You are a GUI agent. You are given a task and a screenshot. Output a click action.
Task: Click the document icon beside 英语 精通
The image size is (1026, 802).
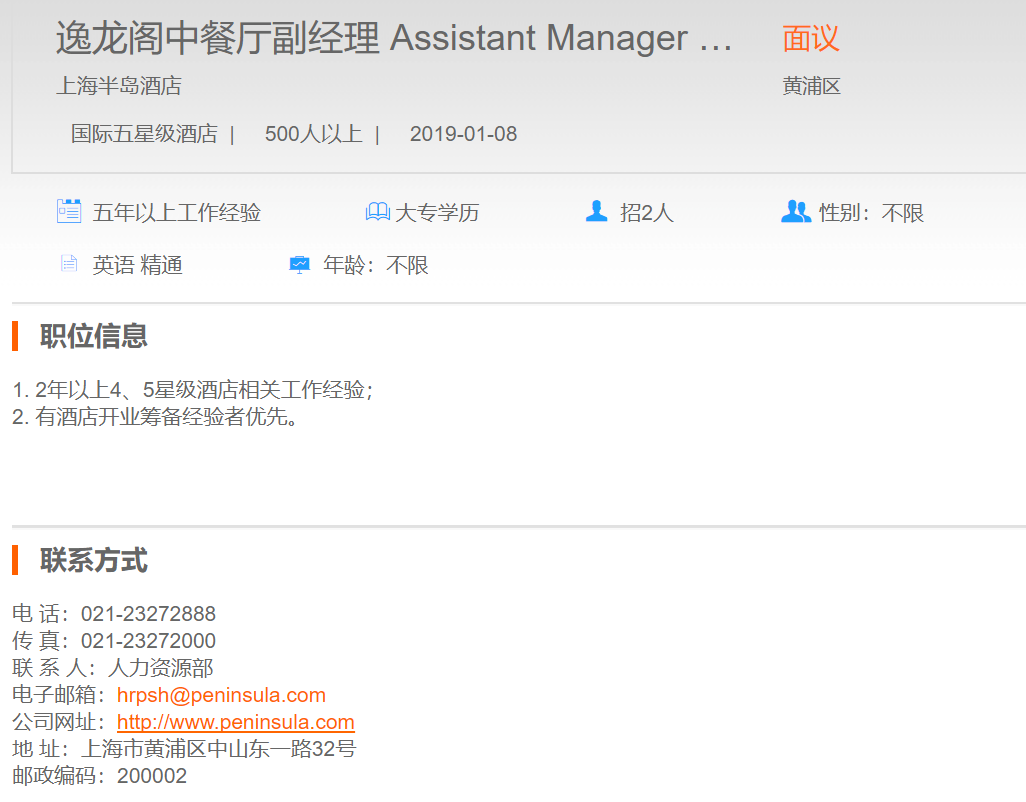coord(69,264)
